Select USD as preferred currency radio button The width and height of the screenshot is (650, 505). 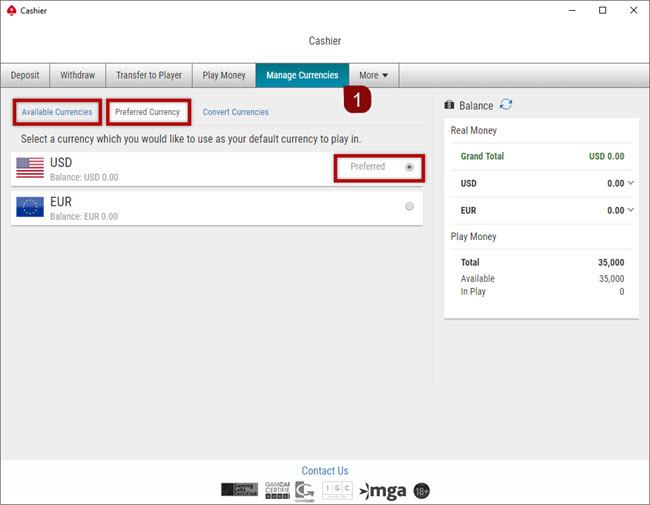[410, 167]
